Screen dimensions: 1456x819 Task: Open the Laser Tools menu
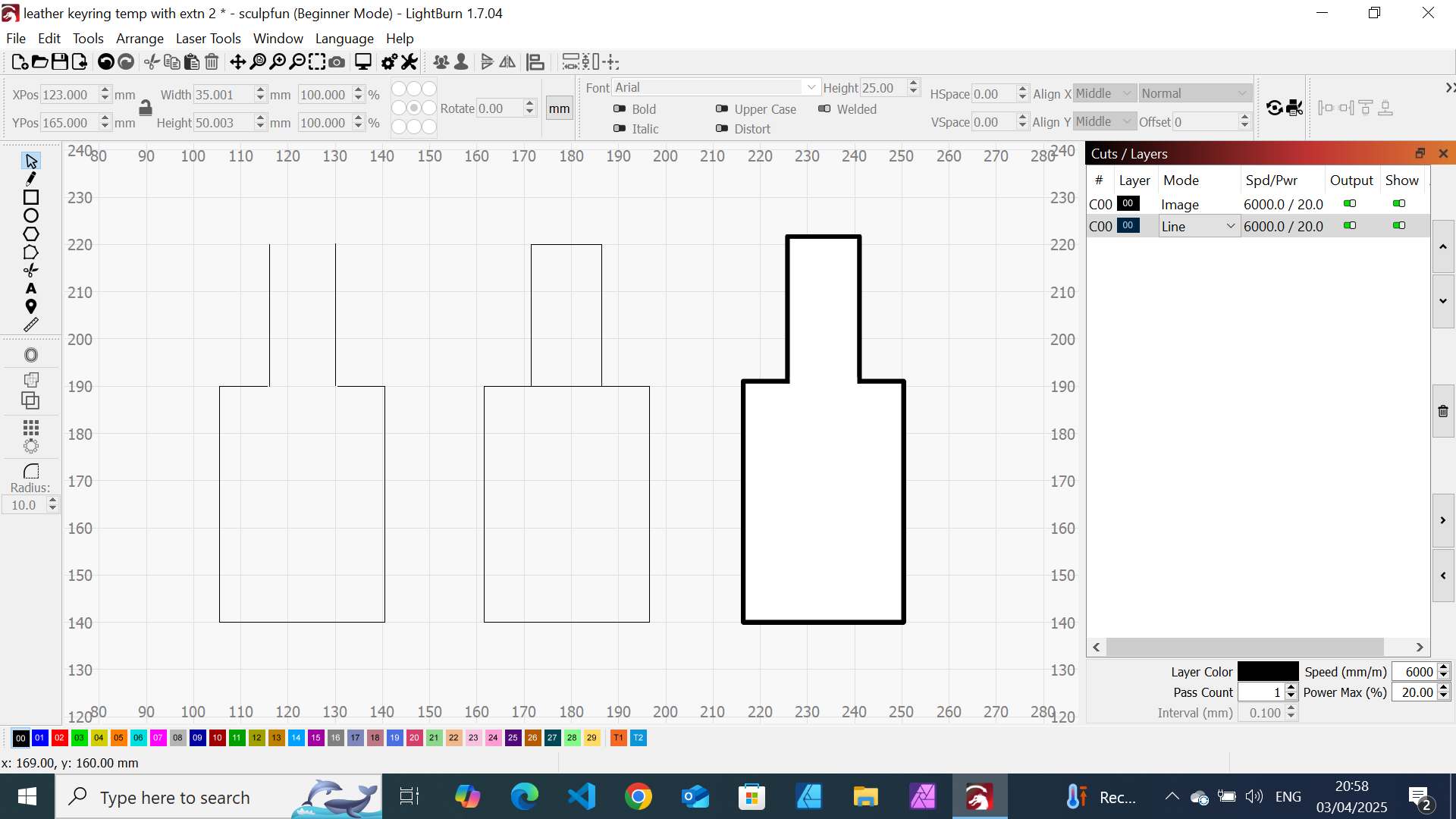point(208,39)
